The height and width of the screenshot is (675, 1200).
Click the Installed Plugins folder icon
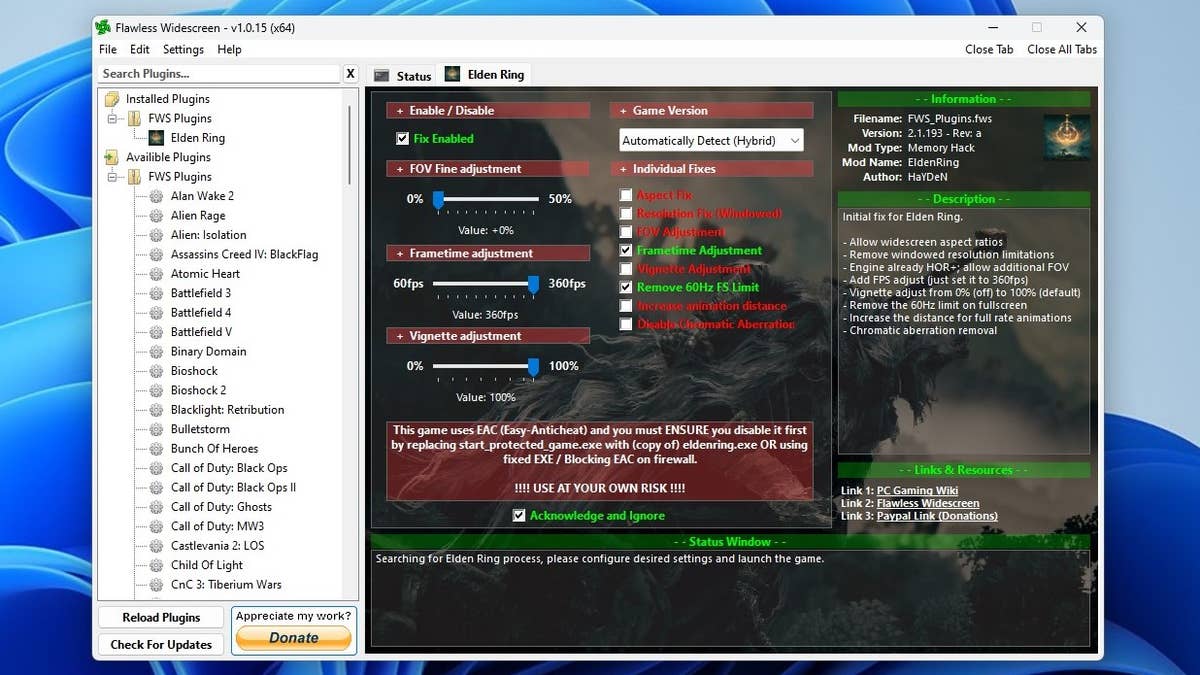click(x=112, y=98)
